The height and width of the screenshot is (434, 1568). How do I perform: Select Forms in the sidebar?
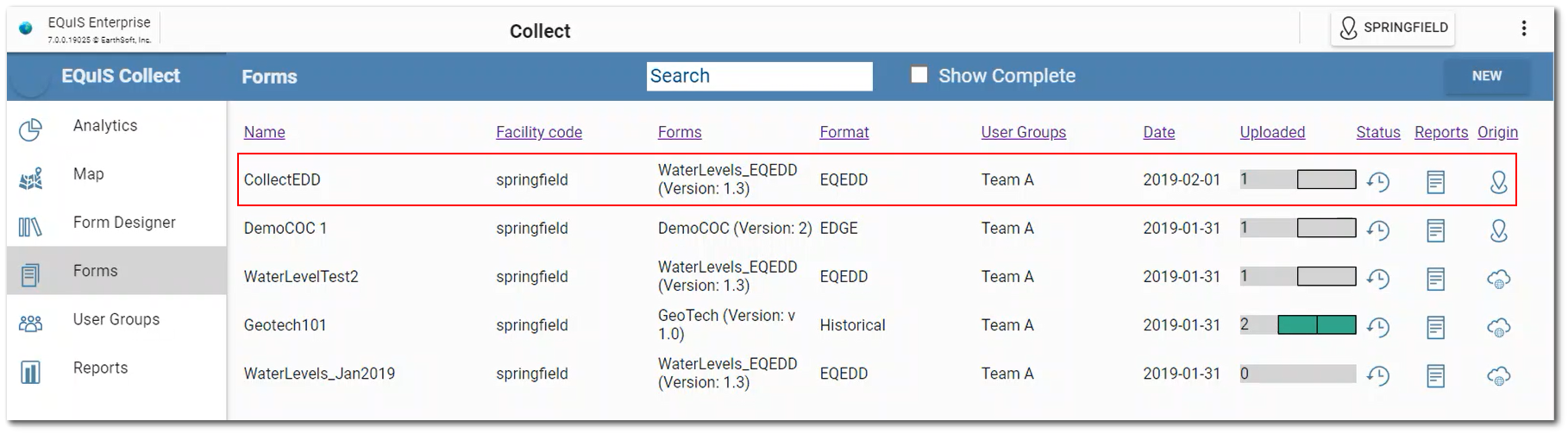click(x=116, y=271)
